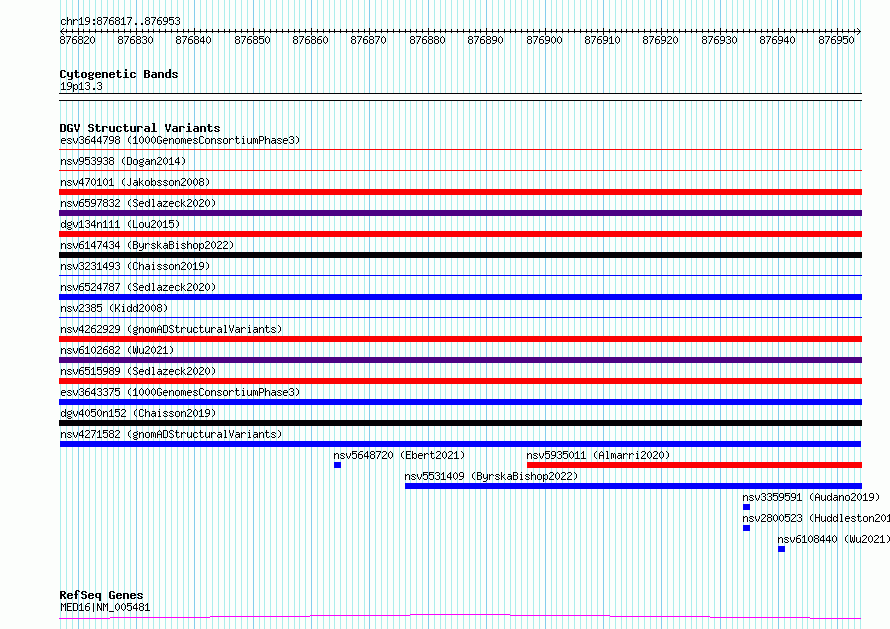890x629 pixels.
Task: Open the nsv2385 Kidd2008 label
Action: (114, 308)
